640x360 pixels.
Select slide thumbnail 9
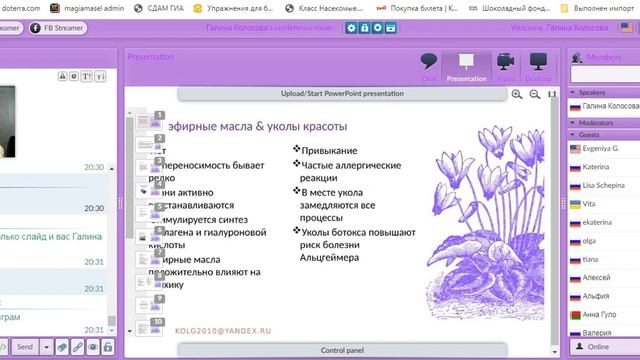coord(149,304)
